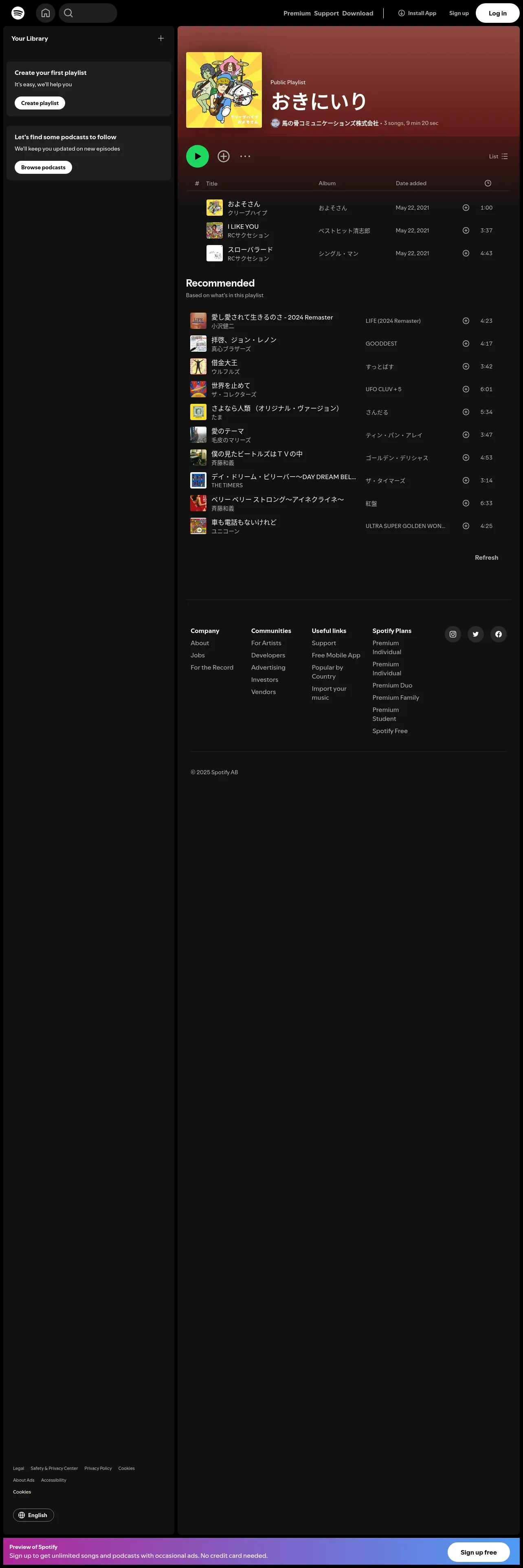523x1568 pixels.
Task: Add 愛のテーマ to liked songs
Action: (x=466, y=435)
